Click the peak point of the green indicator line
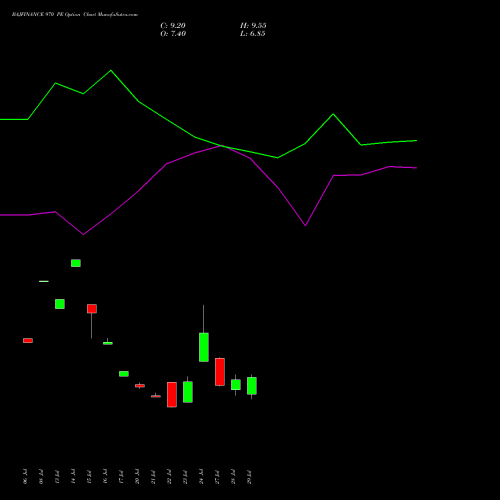 coord(111,71)
